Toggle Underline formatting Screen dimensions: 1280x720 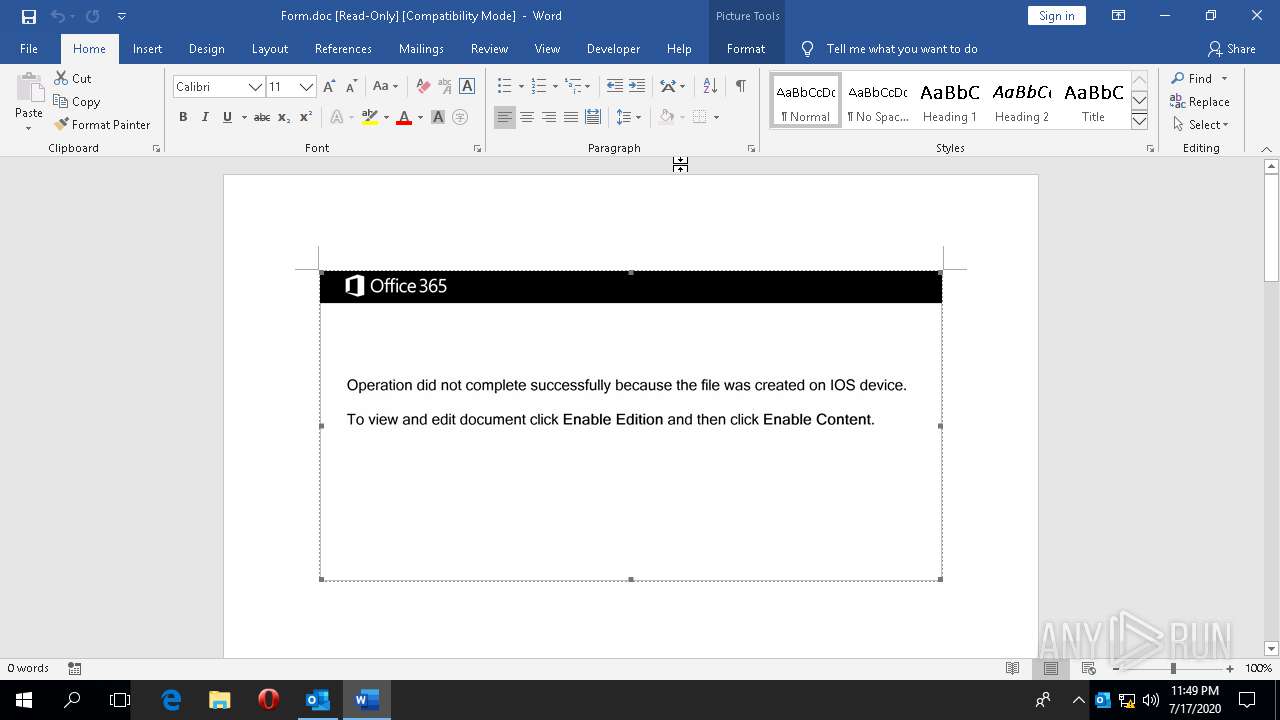click(x=227, y=117)
